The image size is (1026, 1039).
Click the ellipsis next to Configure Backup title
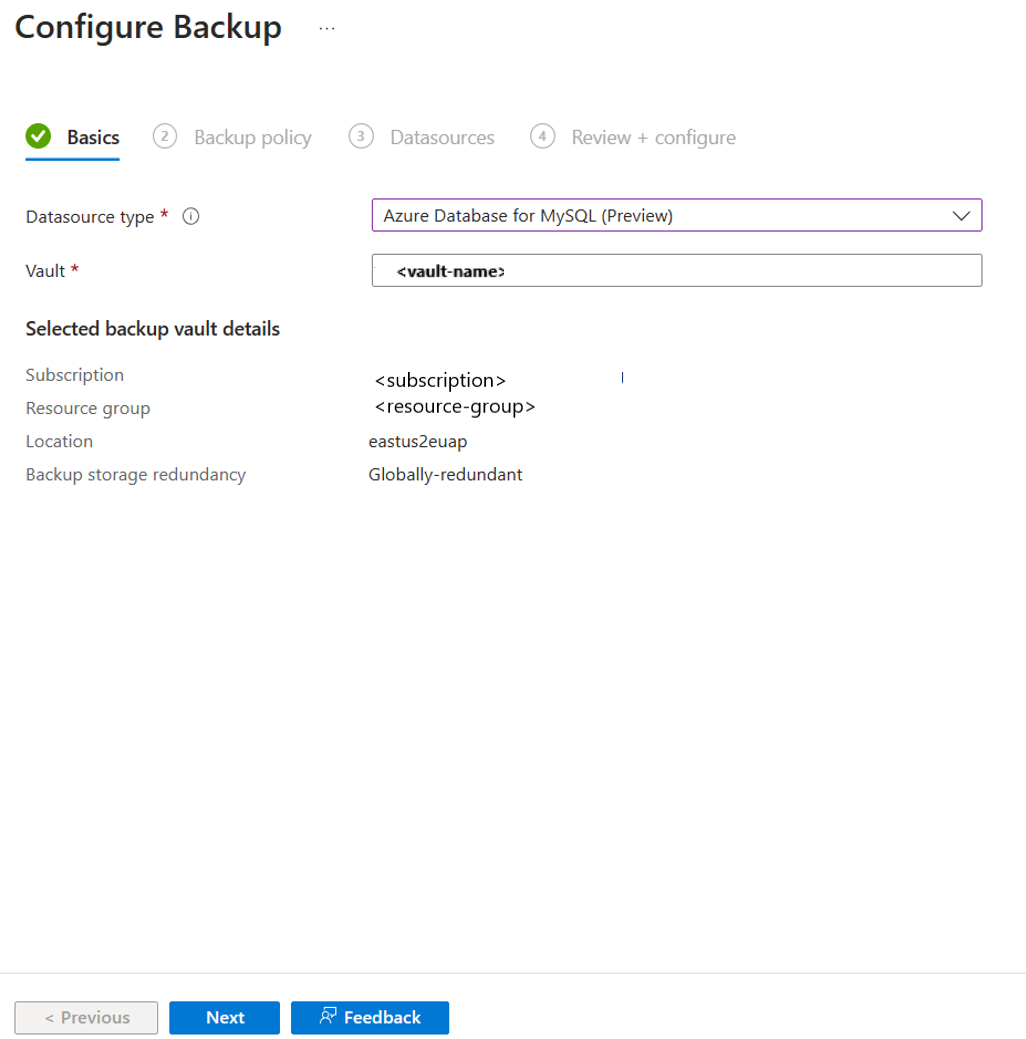pyautogui.click(x=327, y=28)
